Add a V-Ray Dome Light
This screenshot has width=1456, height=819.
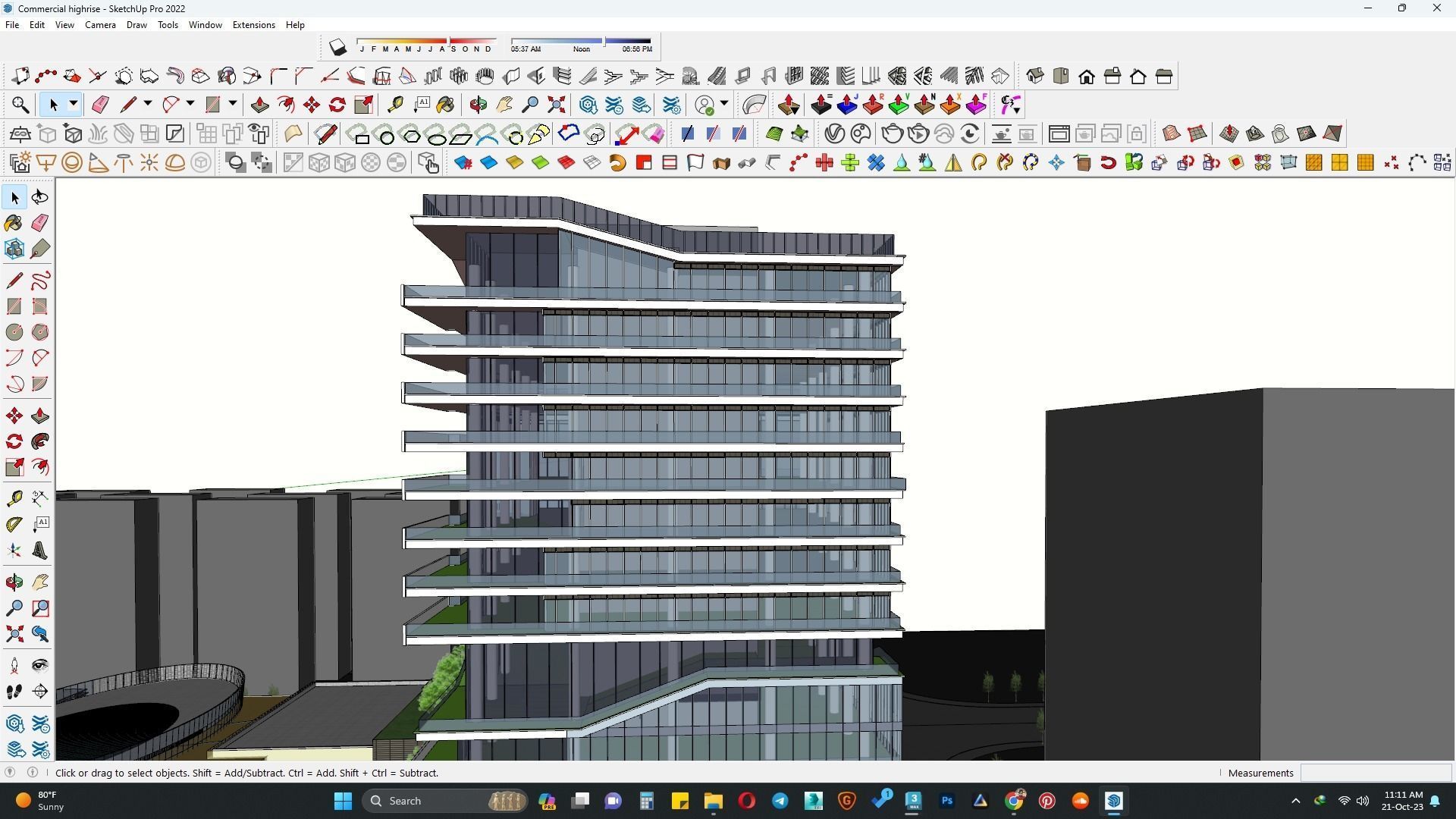pos(175,163)
